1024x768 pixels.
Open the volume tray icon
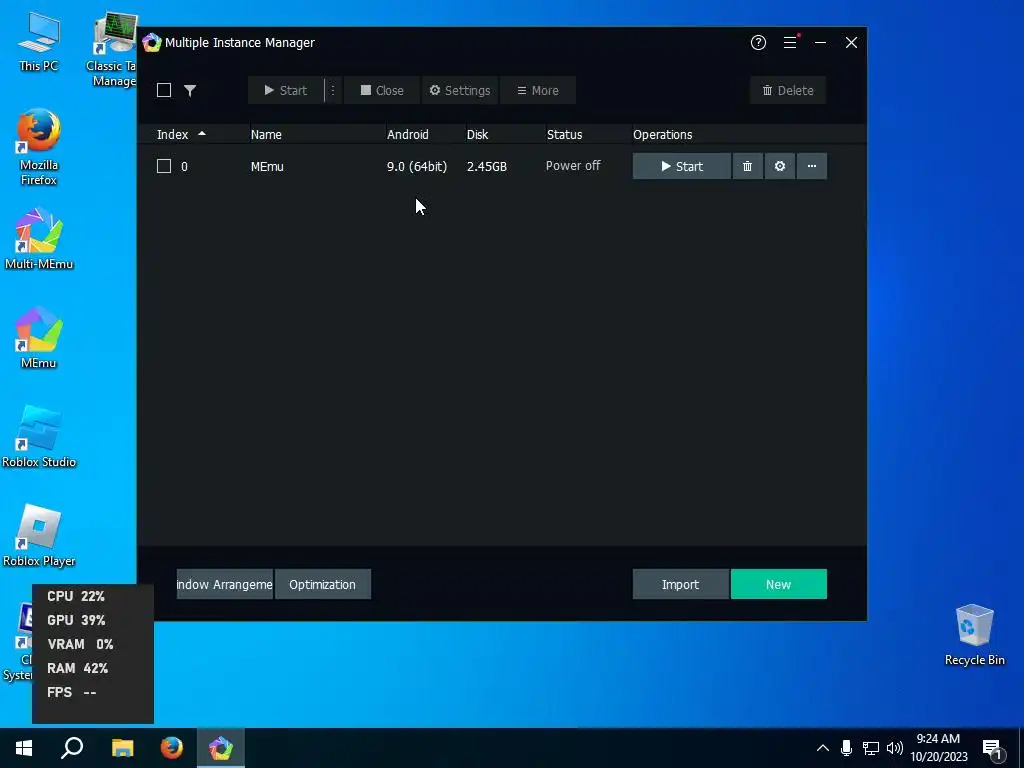pos(895,748)
